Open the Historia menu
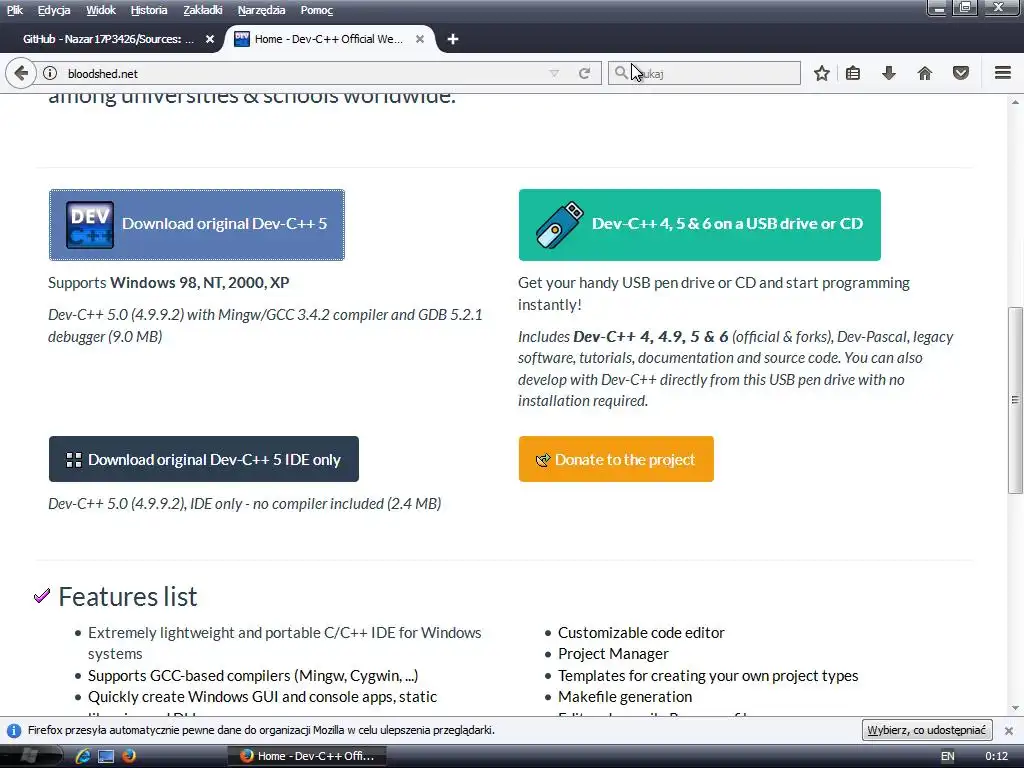Image resolution: width=1024 pixels, height=768 pixels. (x=149, y=10)
